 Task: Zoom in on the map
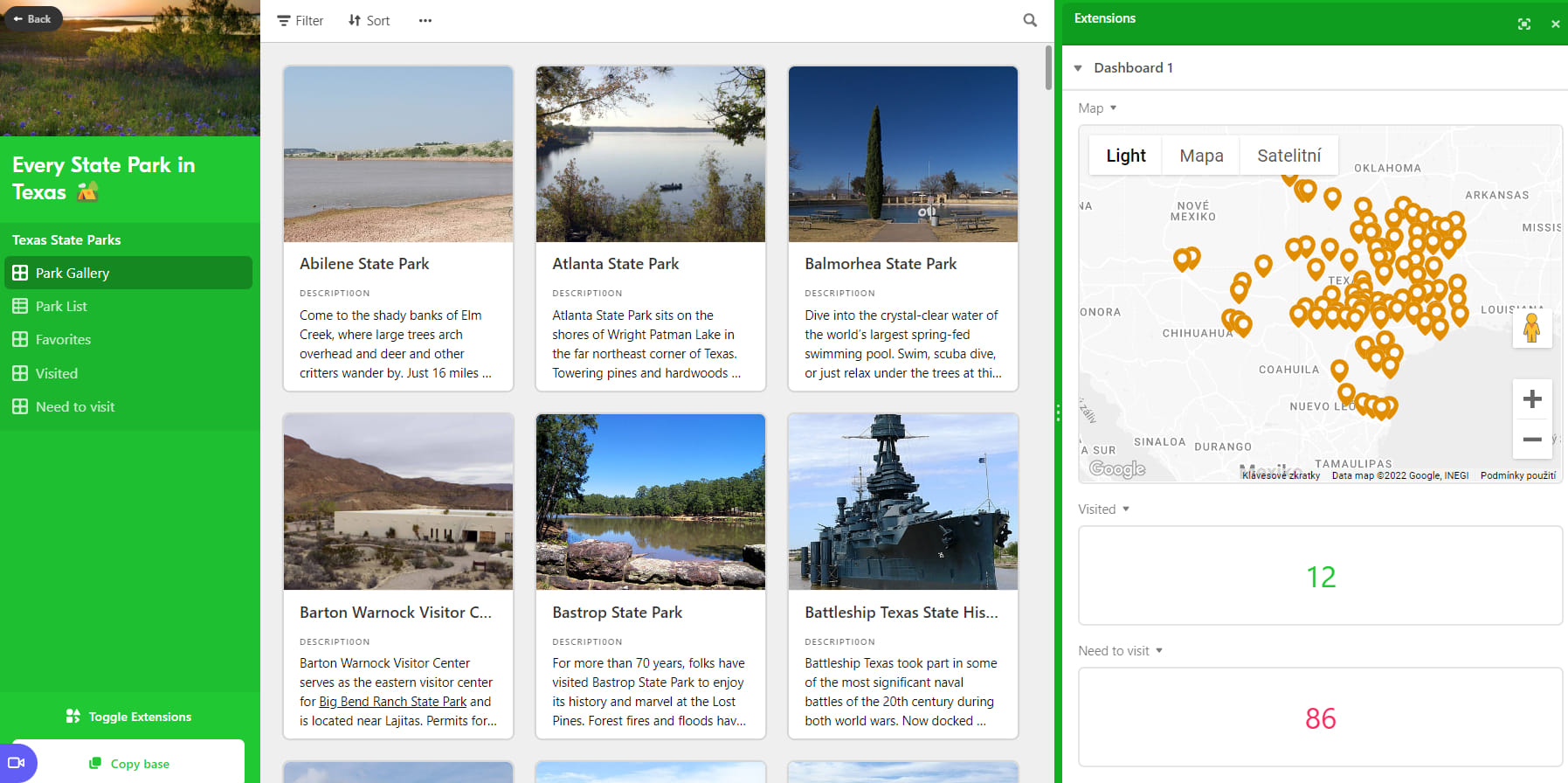click(x=1531, y=400)
